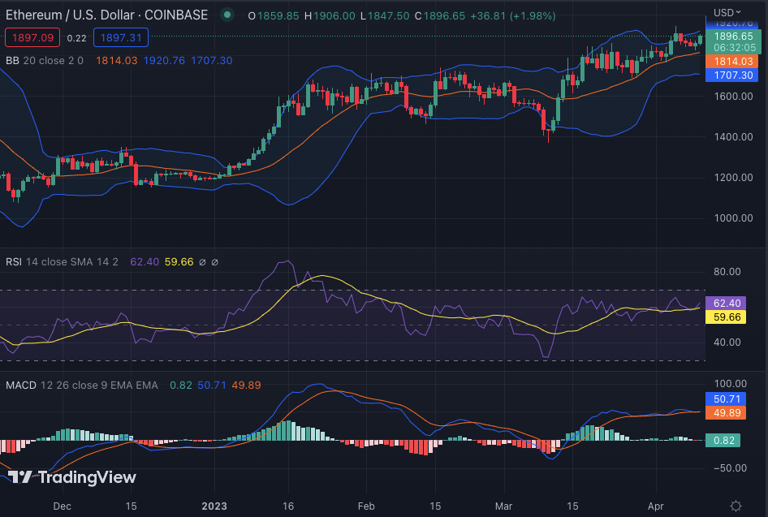Click the orange 49.89 MACD axis label
This screenshot has width=768, height=517.
click(x=726, y=413)
